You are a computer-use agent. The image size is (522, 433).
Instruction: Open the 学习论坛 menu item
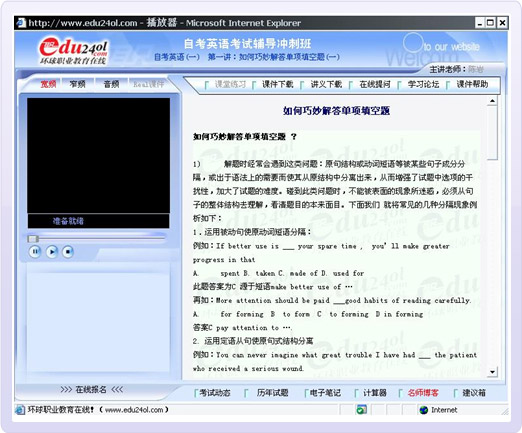pos(423,84)
